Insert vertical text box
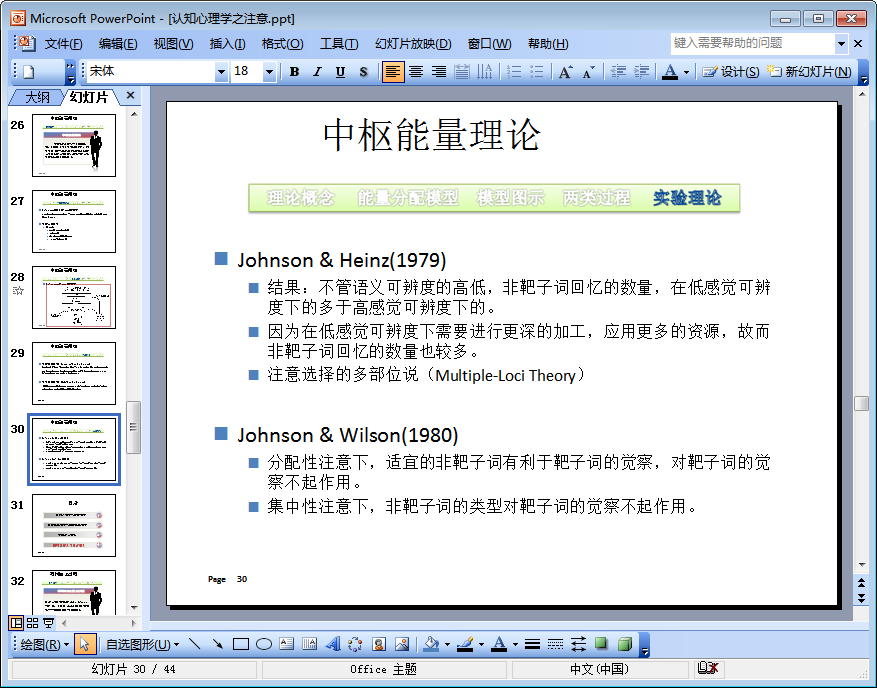Image resolution: width=877 pixels, height=688 pixels. click(x=309, y=644)
